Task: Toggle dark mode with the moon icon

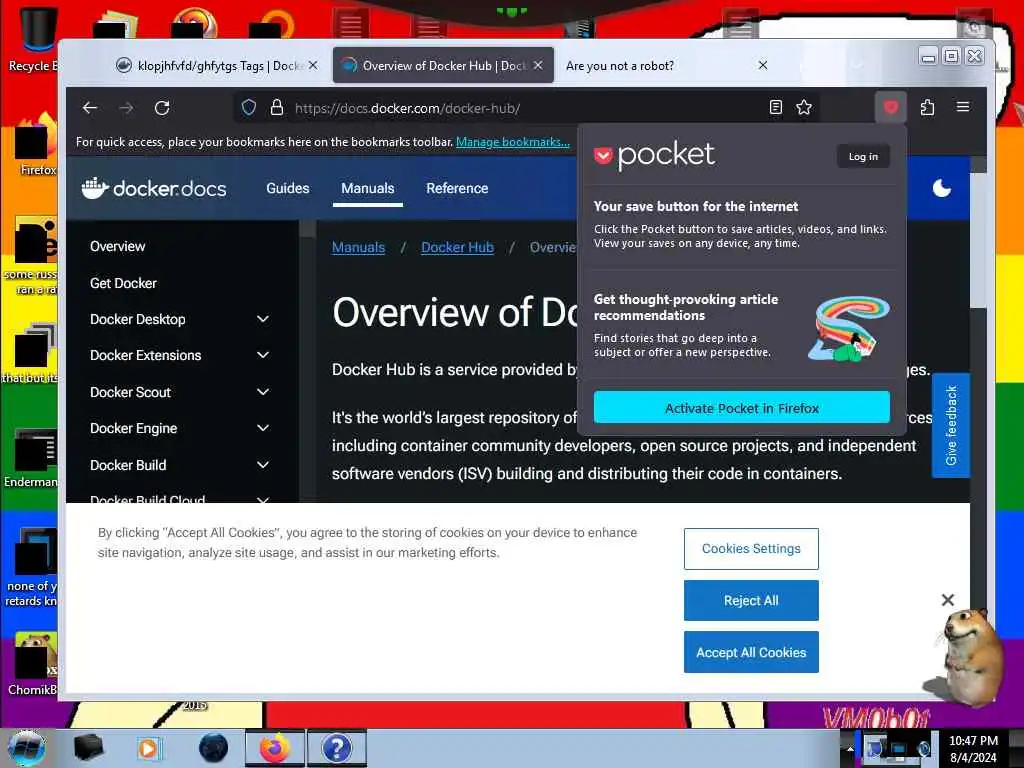Action: 941,189
